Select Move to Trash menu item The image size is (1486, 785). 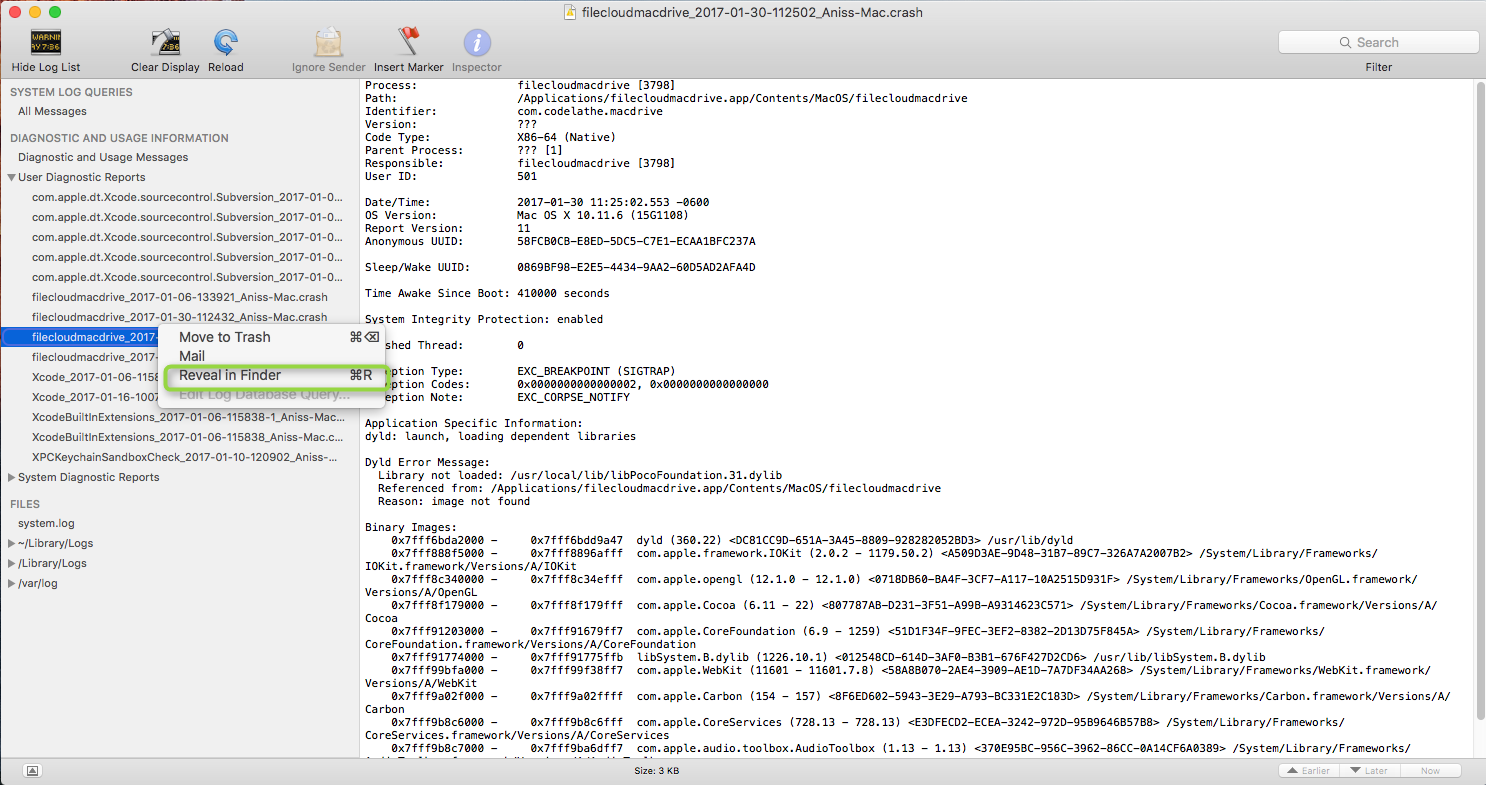tap(225, 337)
